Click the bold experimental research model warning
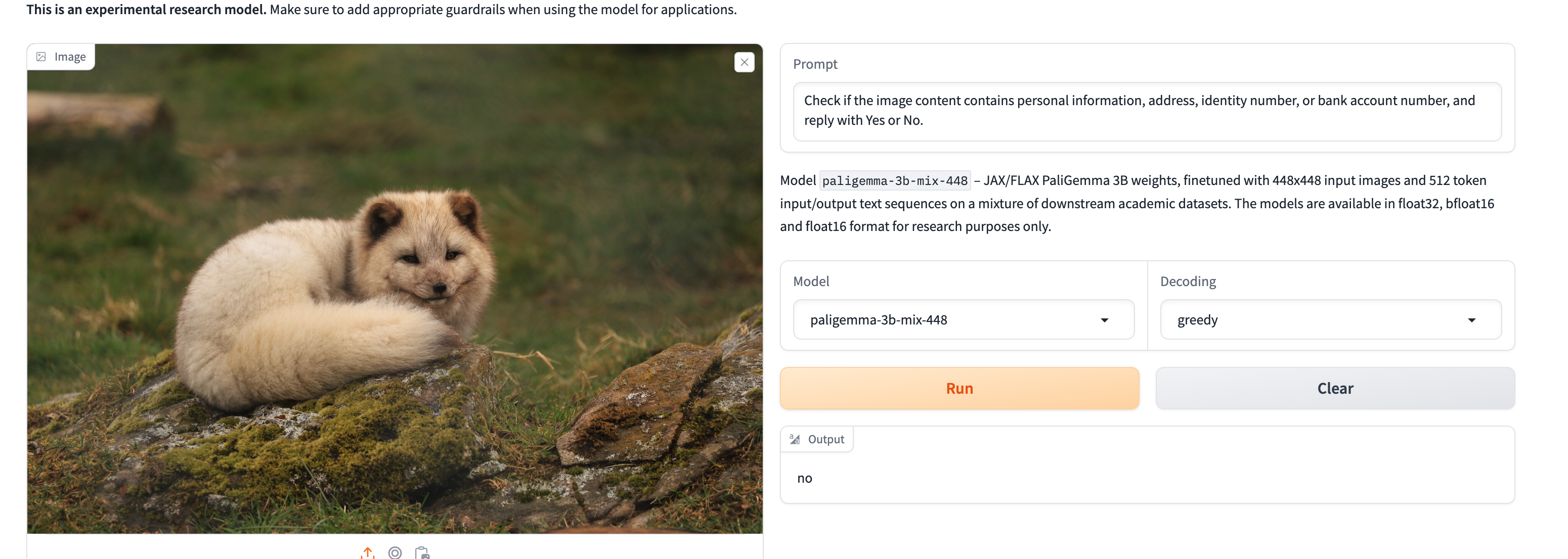 (x=146, y=9)
